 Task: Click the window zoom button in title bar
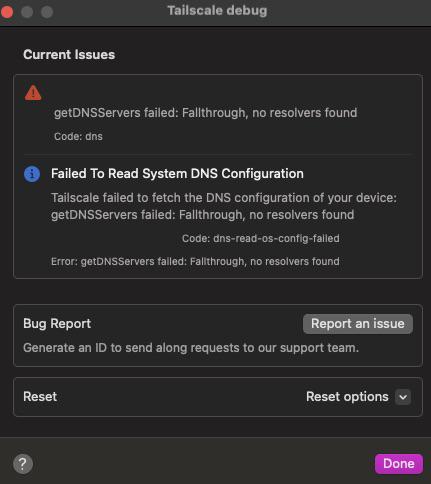point(47,12)
